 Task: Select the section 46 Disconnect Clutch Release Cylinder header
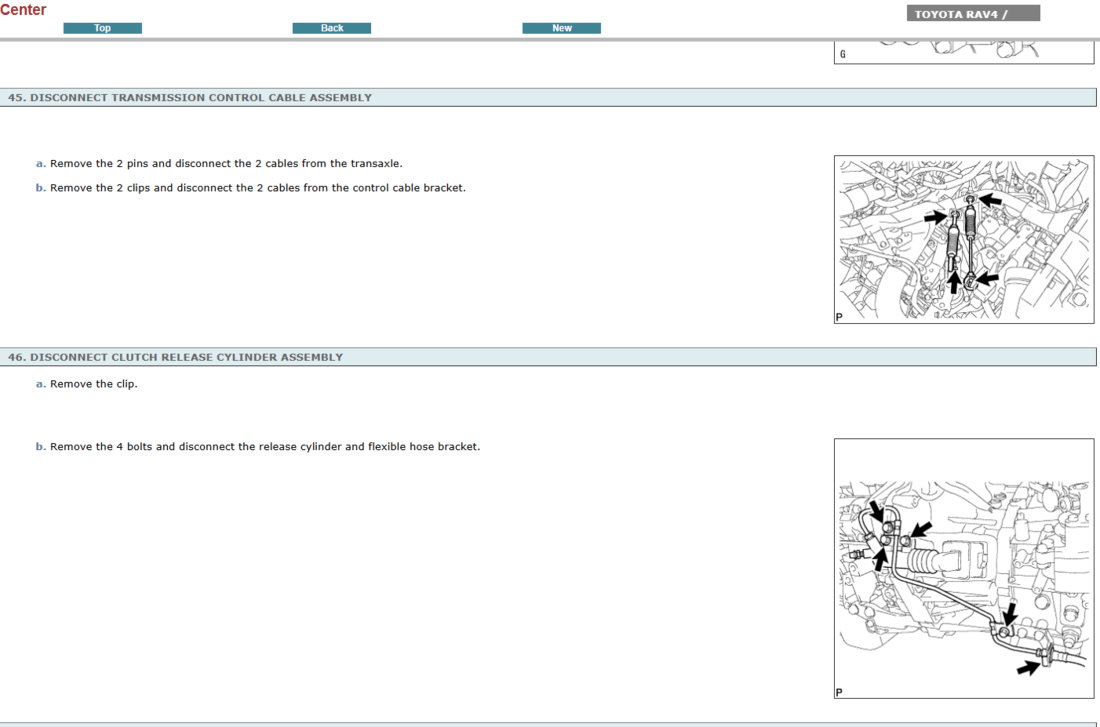(175, 357)
